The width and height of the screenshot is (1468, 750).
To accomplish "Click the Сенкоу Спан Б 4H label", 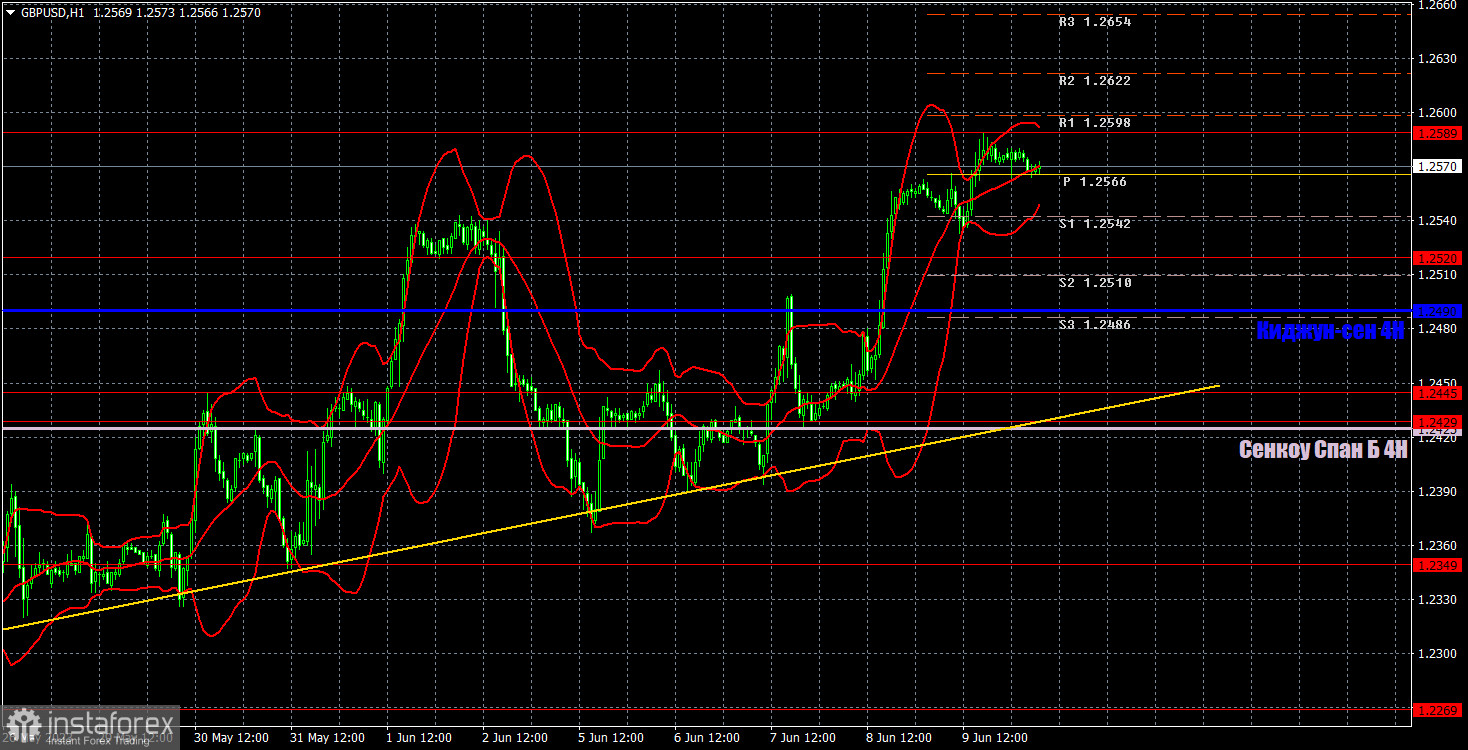I will pos(1323,450).
